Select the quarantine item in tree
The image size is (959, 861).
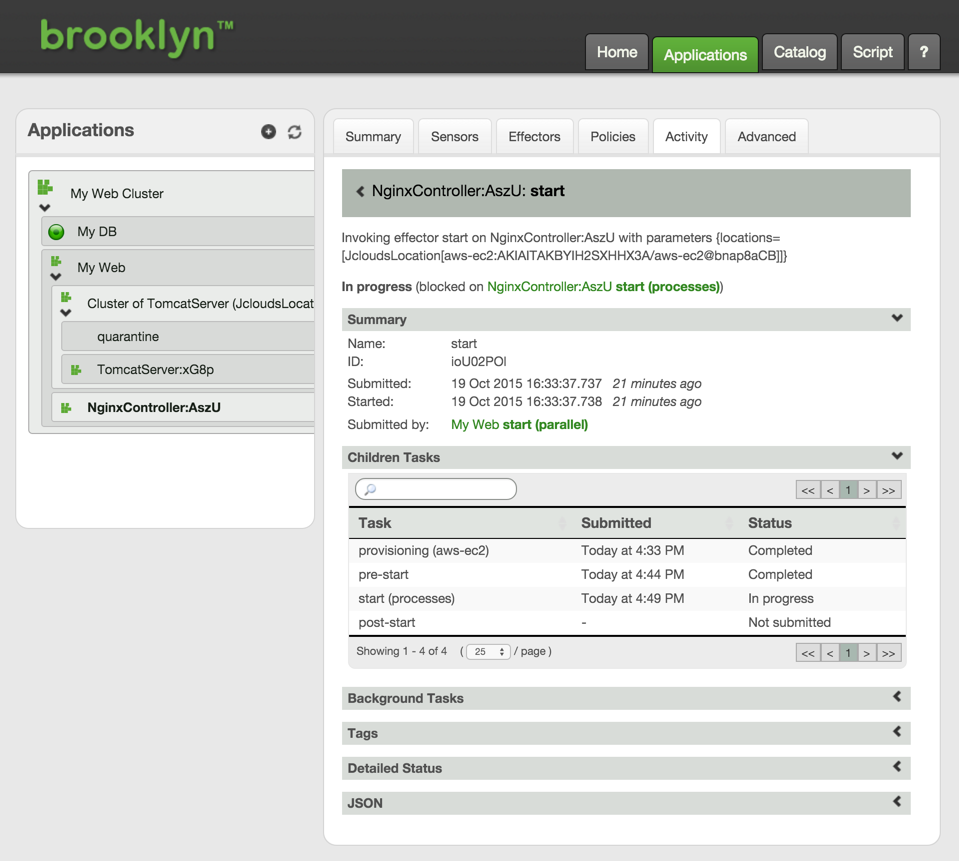coord(128,337)
